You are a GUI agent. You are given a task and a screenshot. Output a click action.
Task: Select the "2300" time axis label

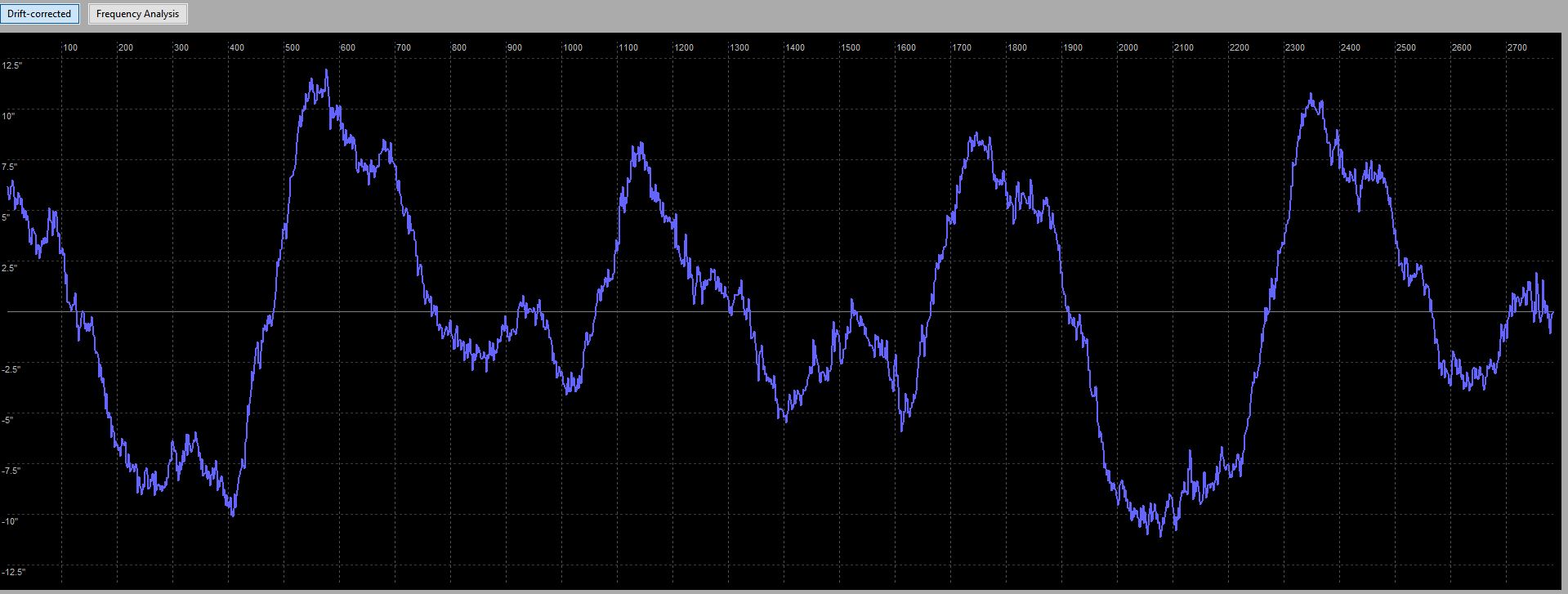1295,47
